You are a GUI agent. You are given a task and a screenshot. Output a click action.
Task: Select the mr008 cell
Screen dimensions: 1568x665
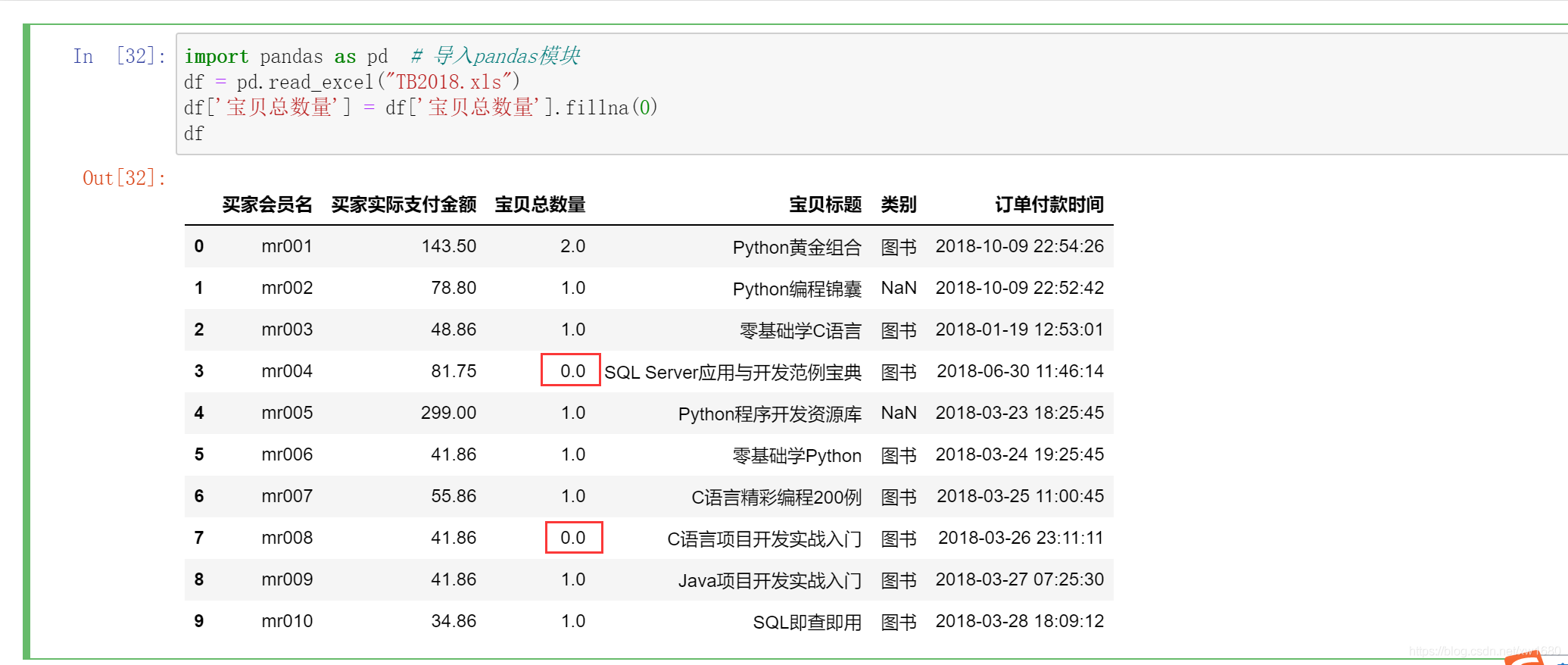tap(287, 538)
